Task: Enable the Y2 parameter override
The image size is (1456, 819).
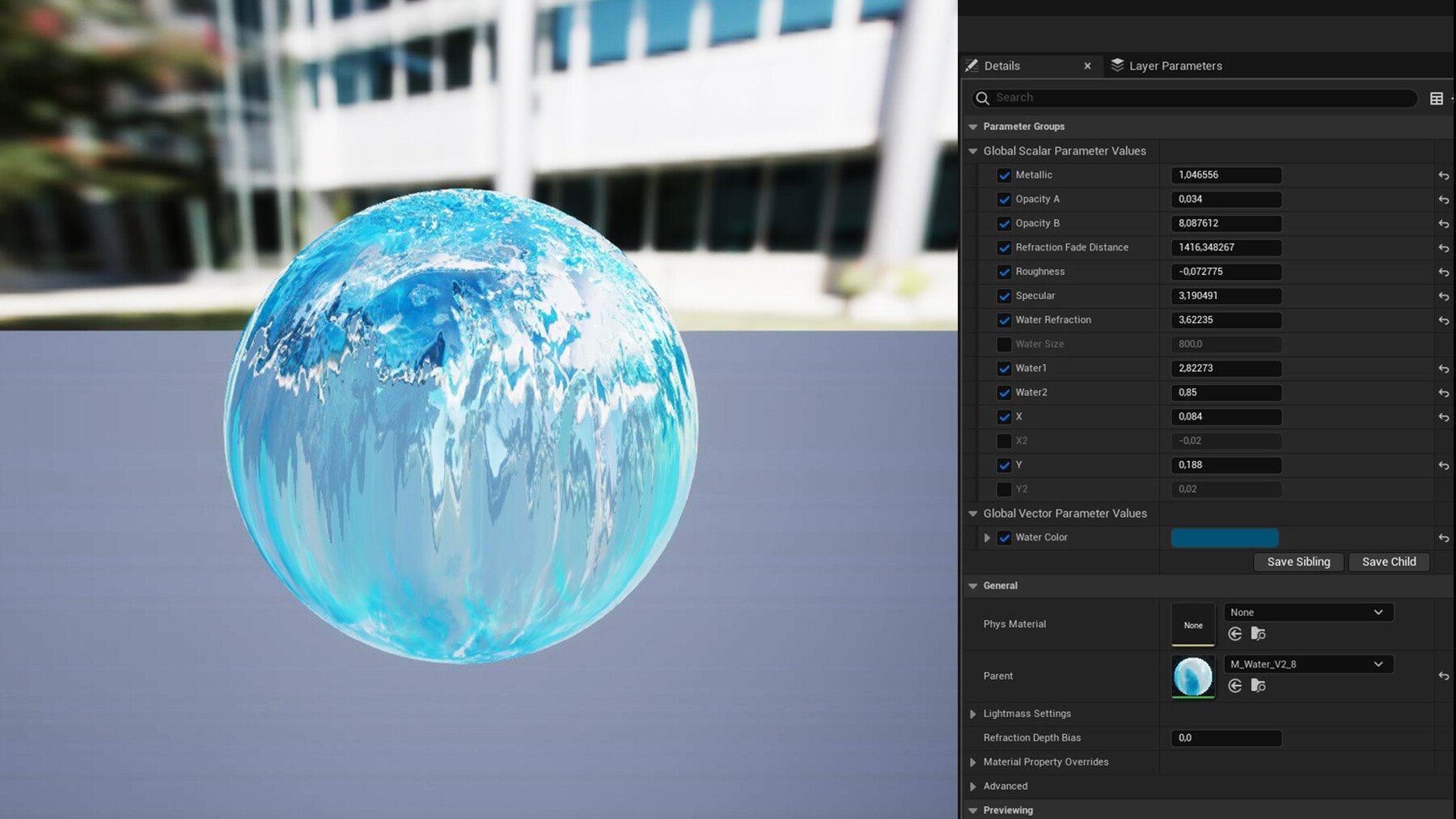Action: tap(1004, 489)
